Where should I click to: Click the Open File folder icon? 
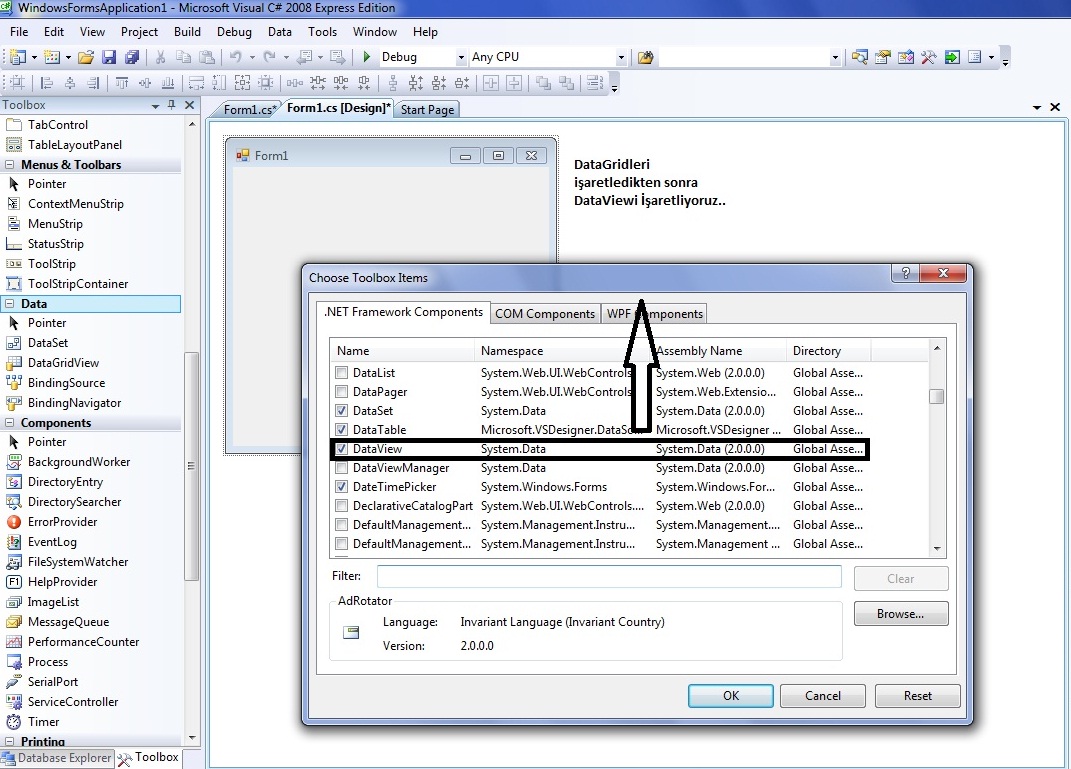[86, 57]
